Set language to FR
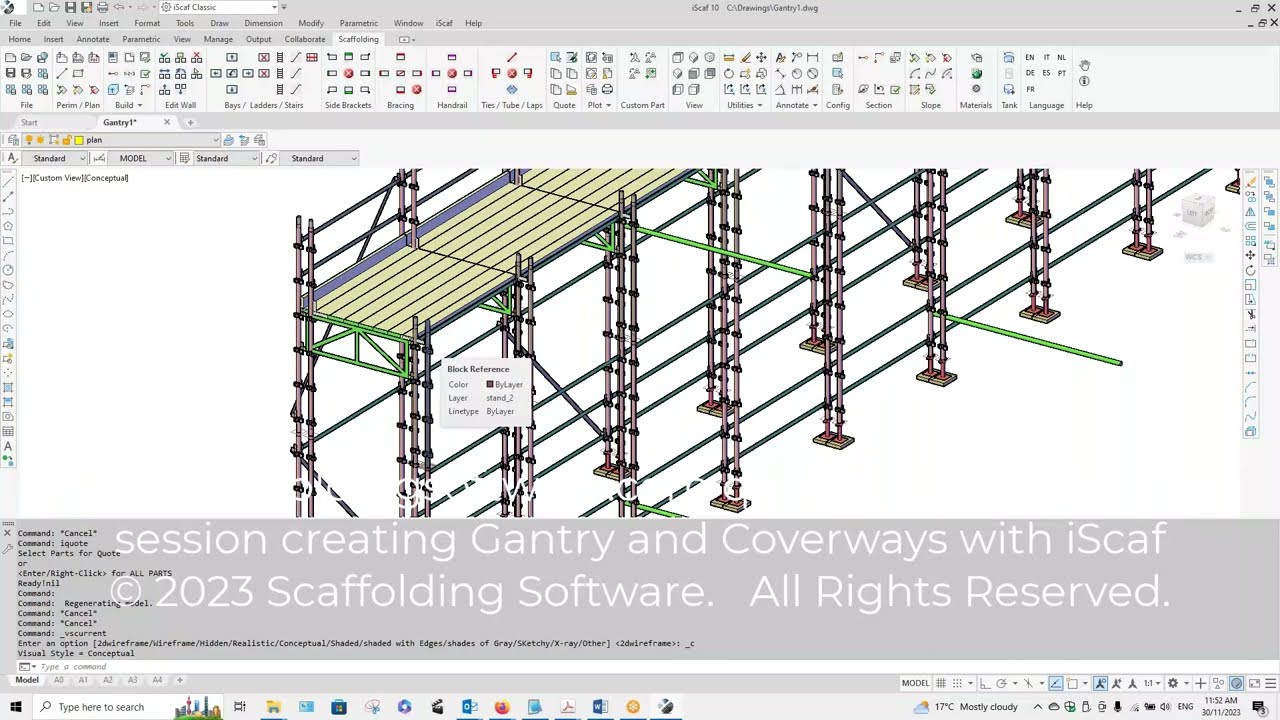This screenshot has height=720, width=1280. point(1030,89)
